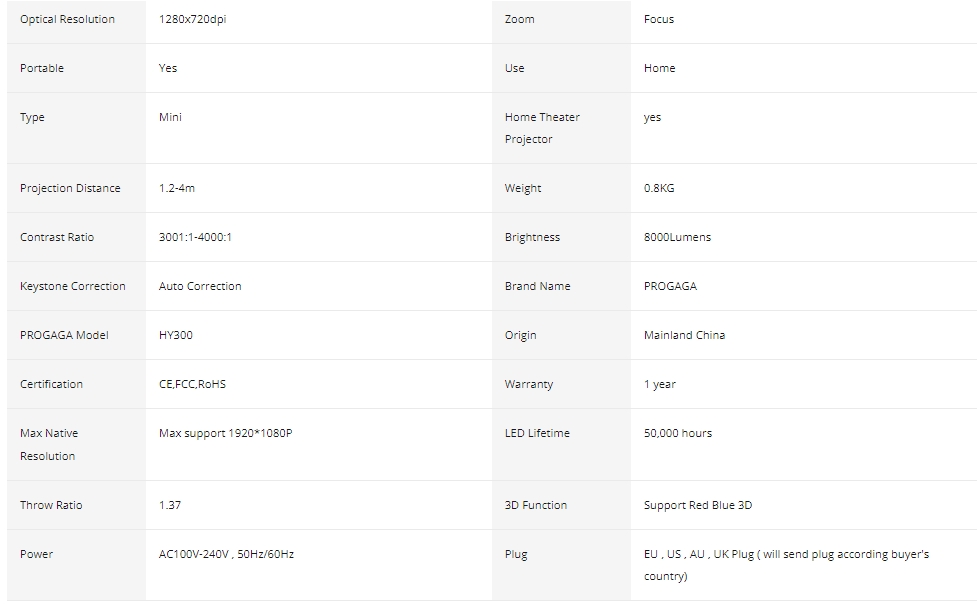The width and height of the screenshot is (977, 604).
Task: Click the 8000Lumens brightness value
Action: coord(677,237)
